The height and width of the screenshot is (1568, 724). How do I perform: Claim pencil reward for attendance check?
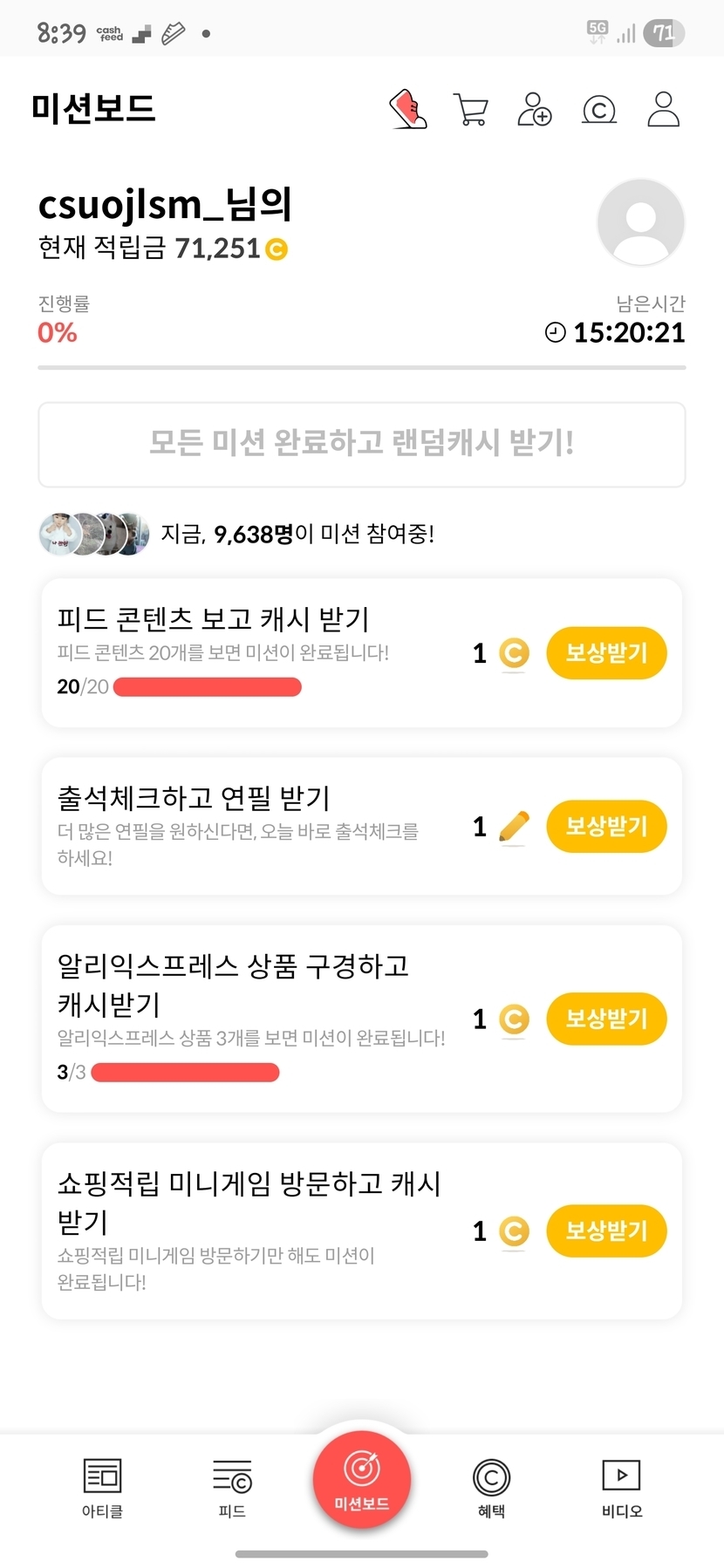click(606, 827)
